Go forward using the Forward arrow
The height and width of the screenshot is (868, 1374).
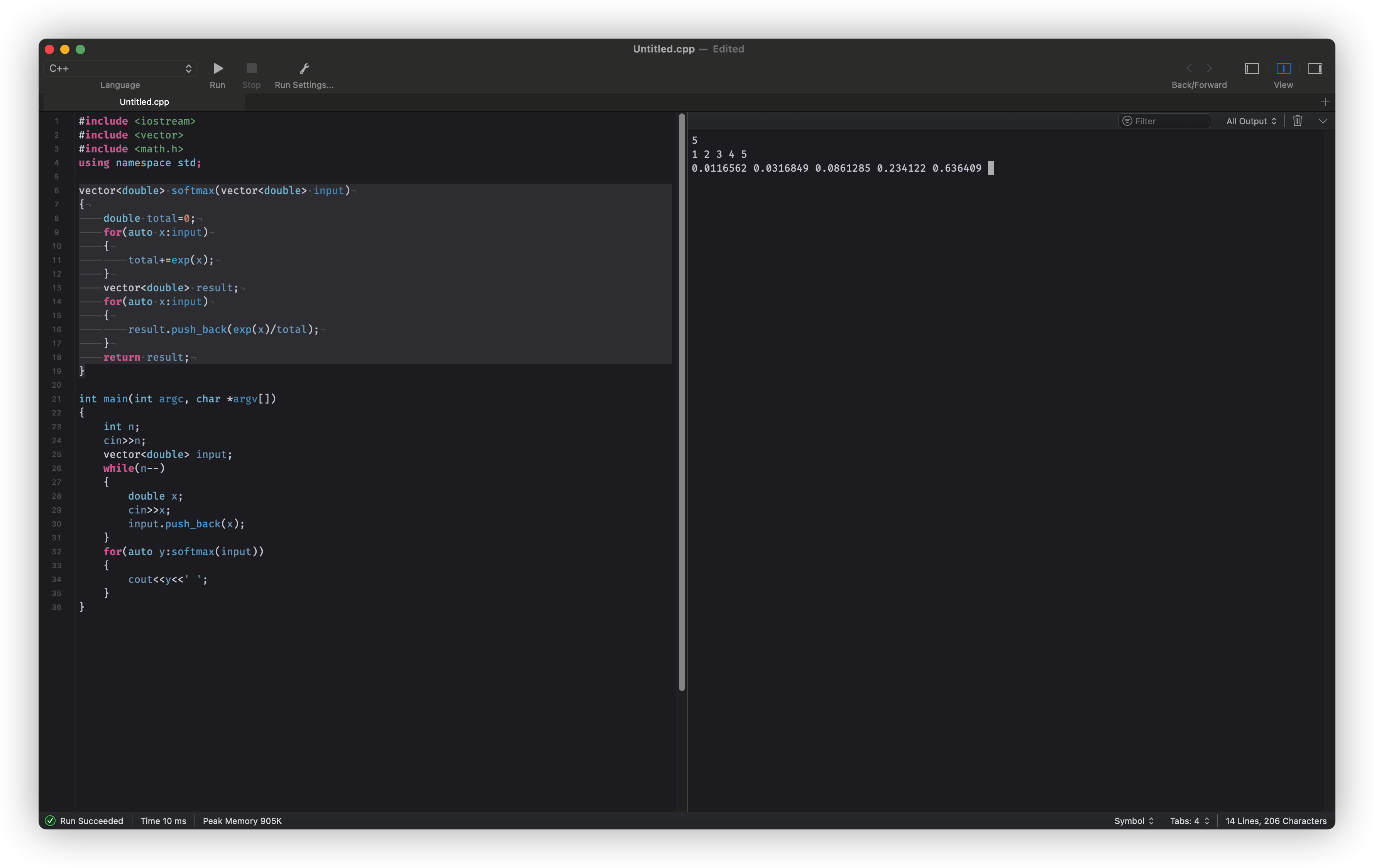1209,68
